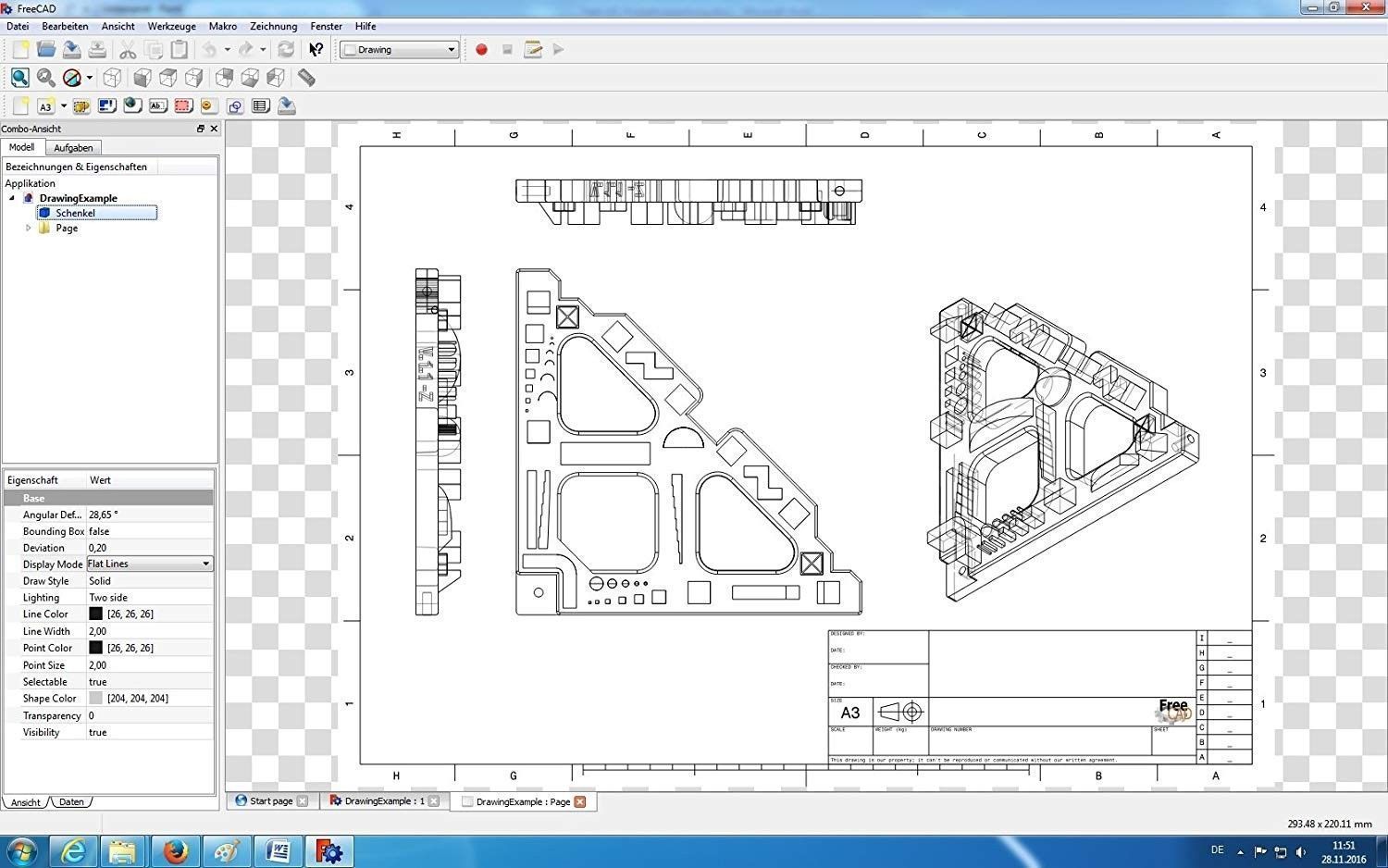1388x868 pixels.
Task: Click the fit all zoom icon
Action: click(x=19, y=79)
